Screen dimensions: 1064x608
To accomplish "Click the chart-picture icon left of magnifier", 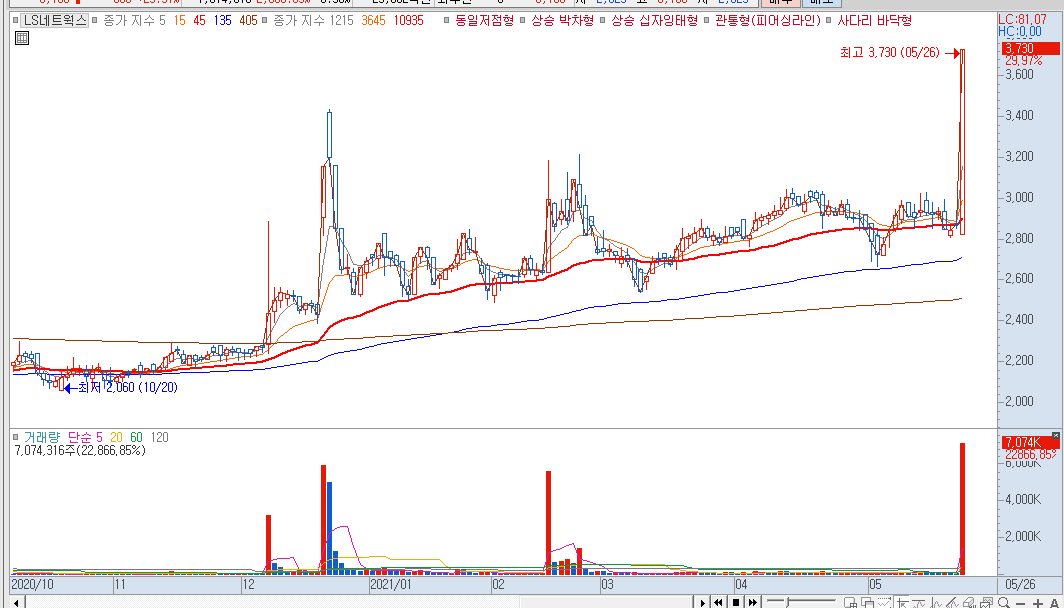I will (987, 603).
